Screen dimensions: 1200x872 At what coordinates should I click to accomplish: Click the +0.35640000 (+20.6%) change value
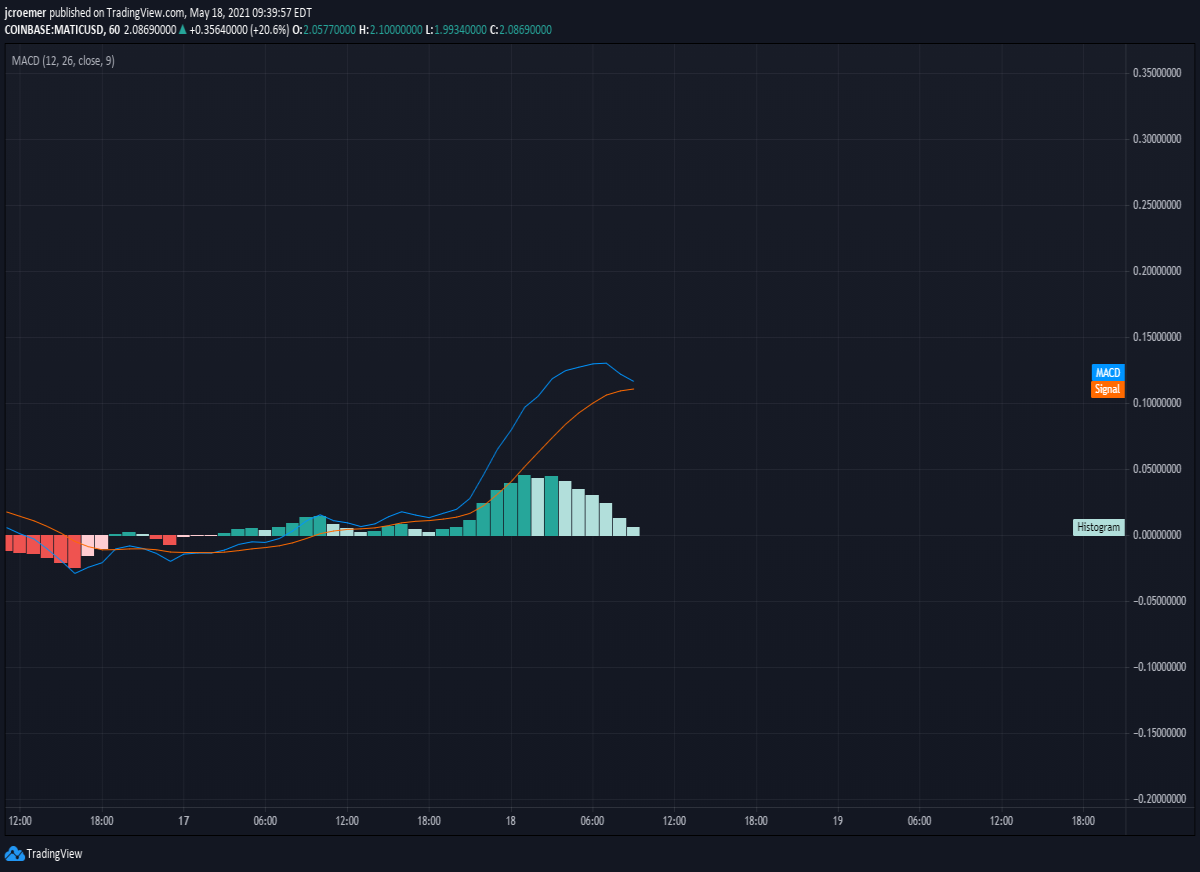pyautogui.click(x=239, y=30)
